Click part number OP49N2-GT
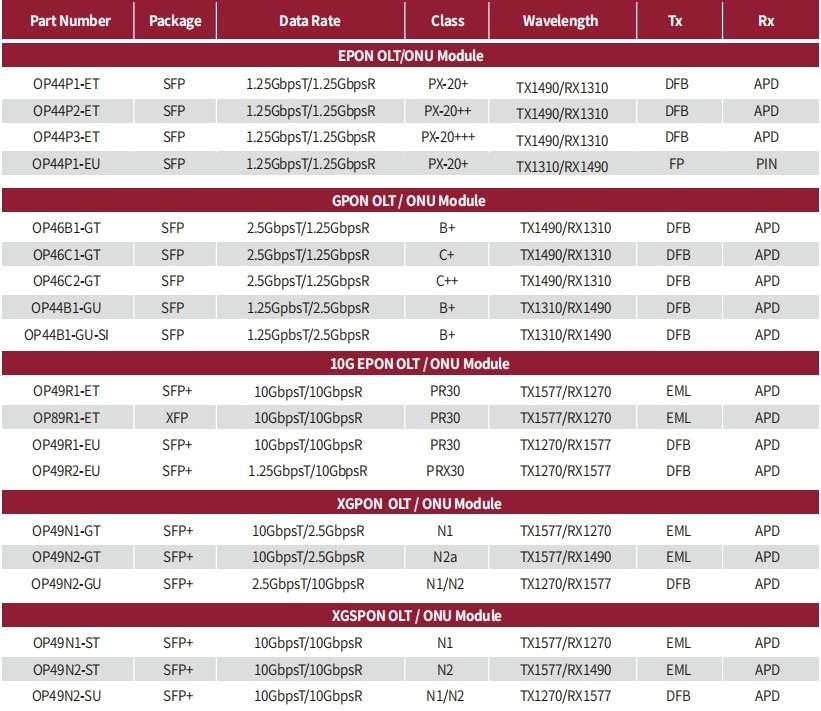The width and height of the screenshot is (821, 711). pos(66,557)
